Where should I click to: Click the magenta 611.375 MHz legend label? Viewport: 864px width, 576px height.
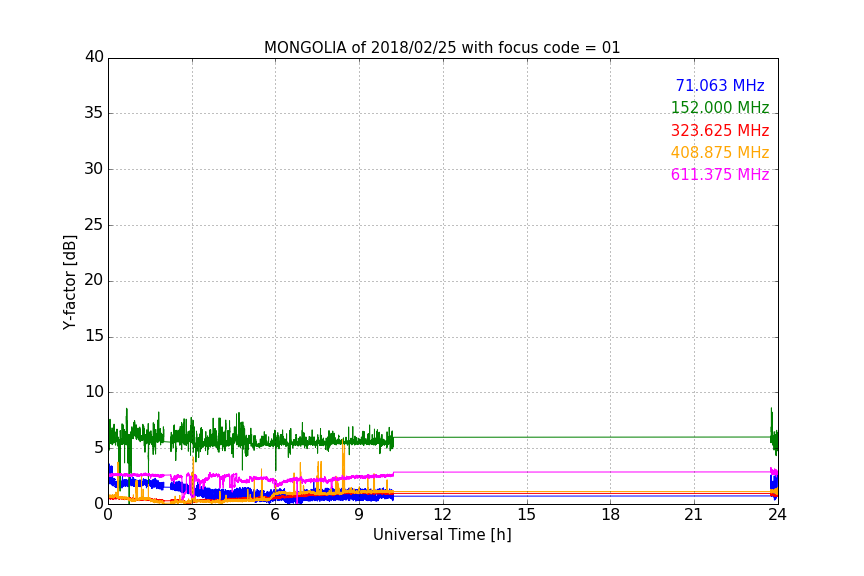tap(719, 175)
